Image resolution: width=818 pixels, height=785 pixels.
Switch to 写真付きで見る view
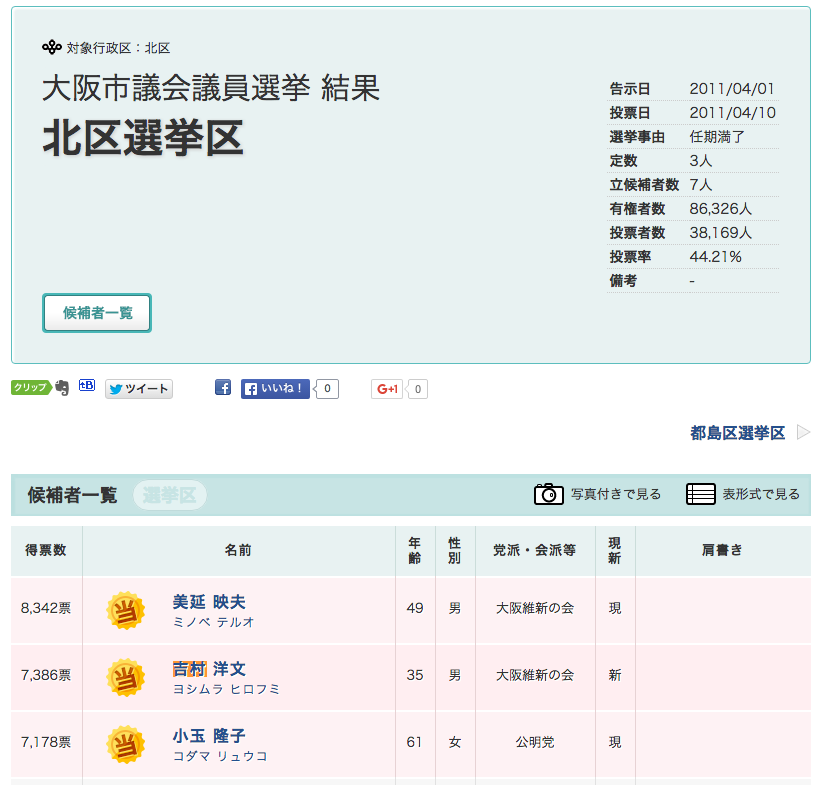pyautogui.click(x=615, y=494)
